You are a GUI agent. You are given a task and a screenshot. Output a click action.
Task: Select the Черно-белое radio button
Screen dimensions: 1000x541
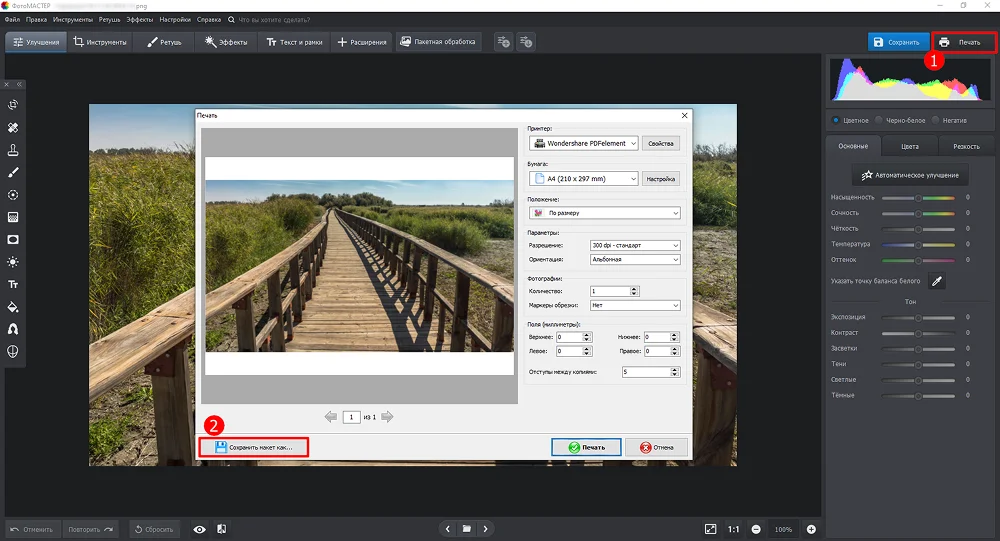878,120
